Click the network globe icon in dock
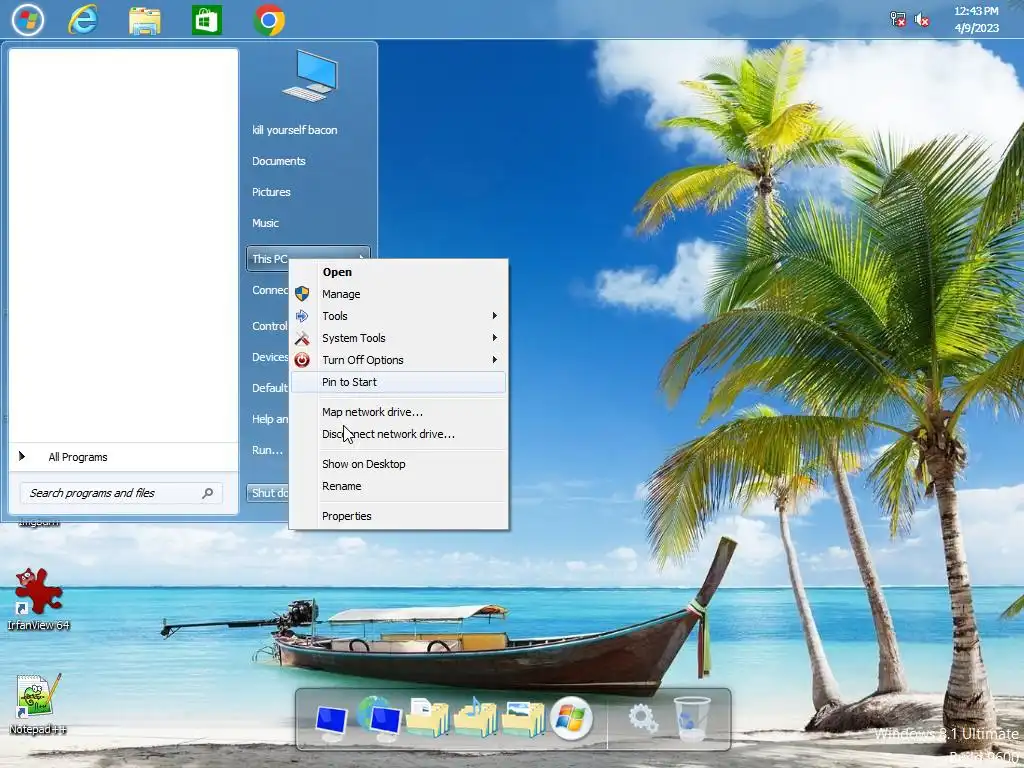Viewport: 1024px width, 768px height. click(x=379, y=719)
